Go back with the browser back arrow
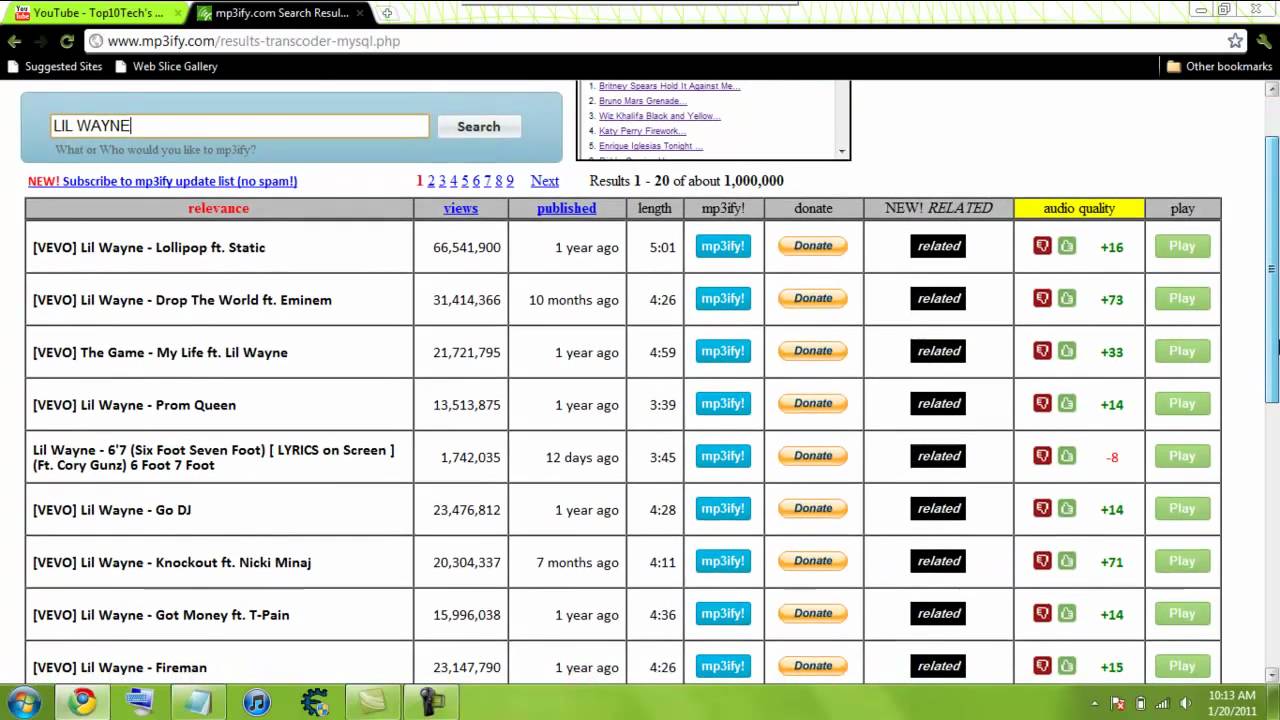This screenshot has height=720, width=1280. [x=14, y=41]
